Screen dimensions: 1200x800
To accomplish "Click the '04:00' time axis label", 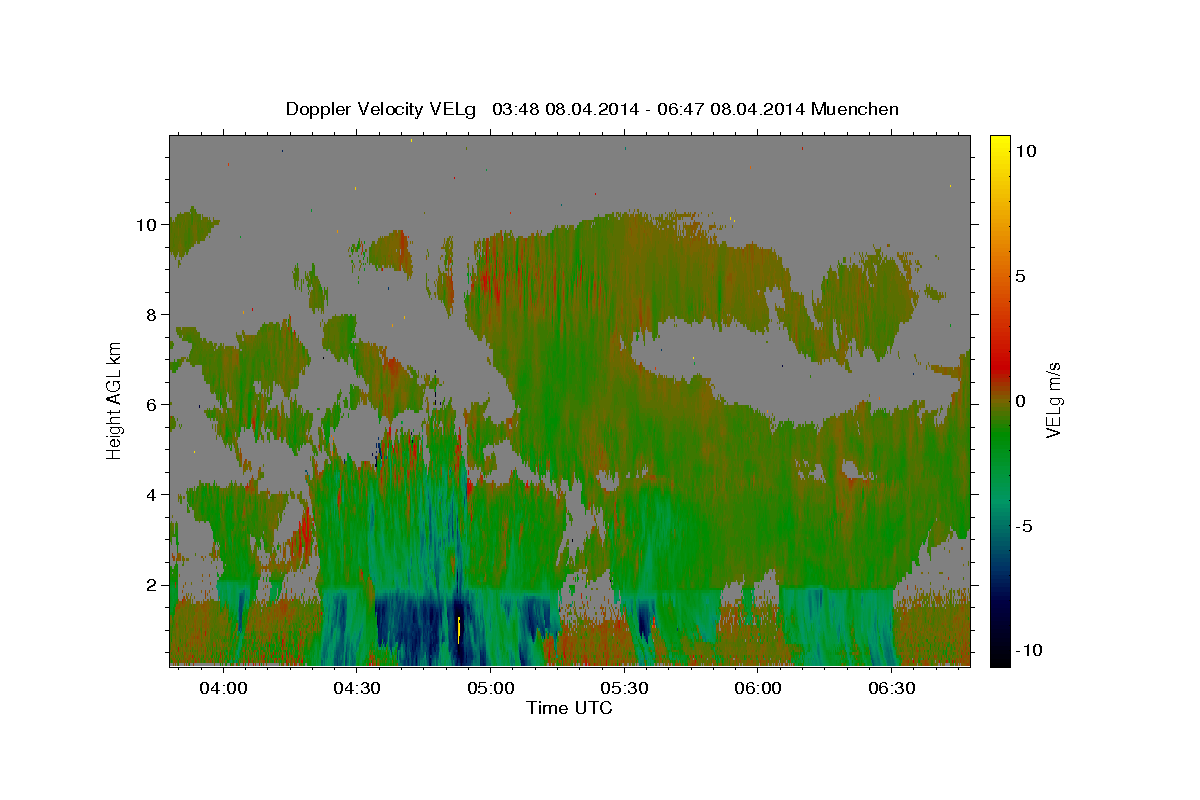I will coord(223,689).
